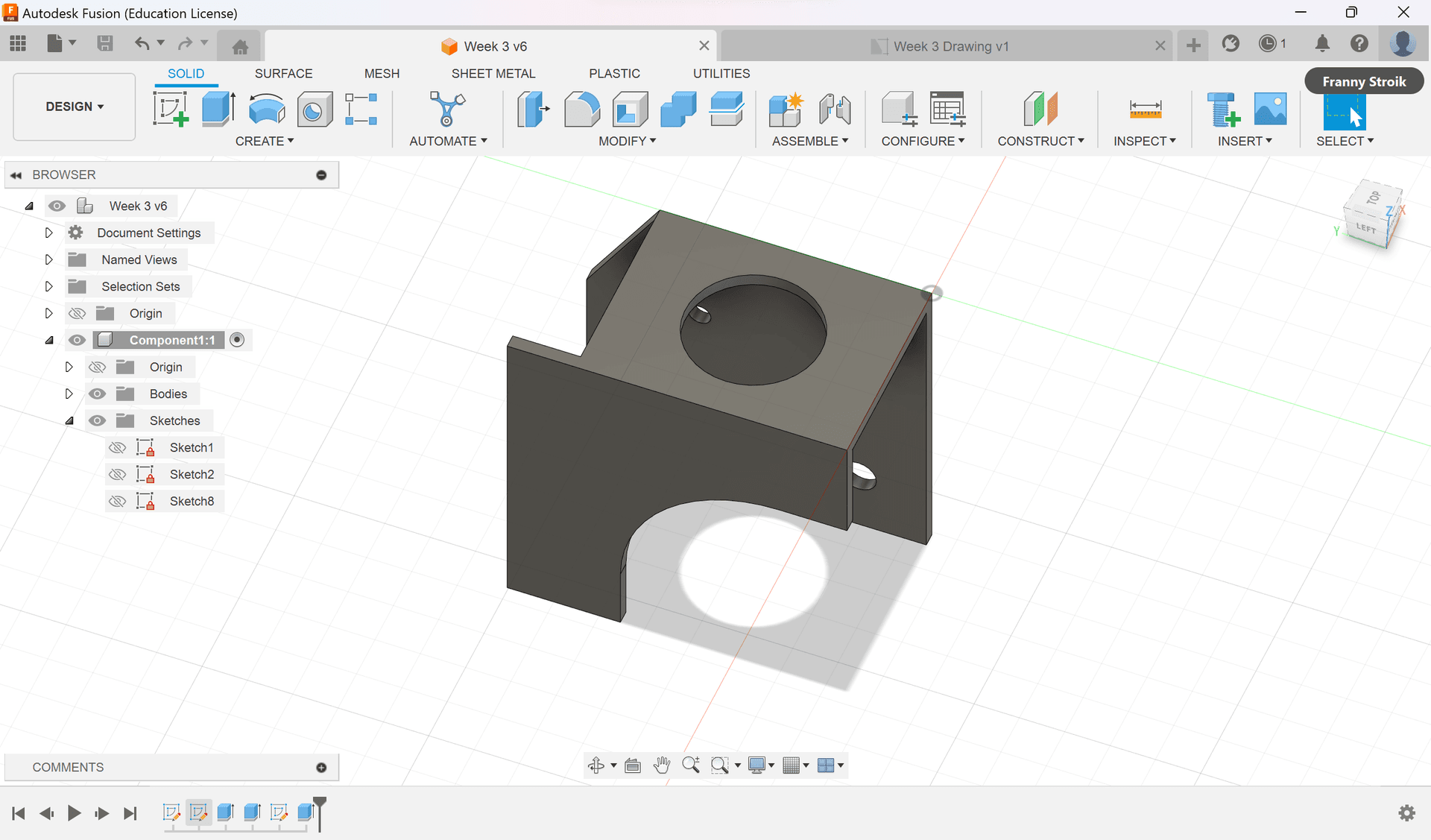Collapse the Sketches folder
Screen dimensions: 1431x840
(69, 420)
